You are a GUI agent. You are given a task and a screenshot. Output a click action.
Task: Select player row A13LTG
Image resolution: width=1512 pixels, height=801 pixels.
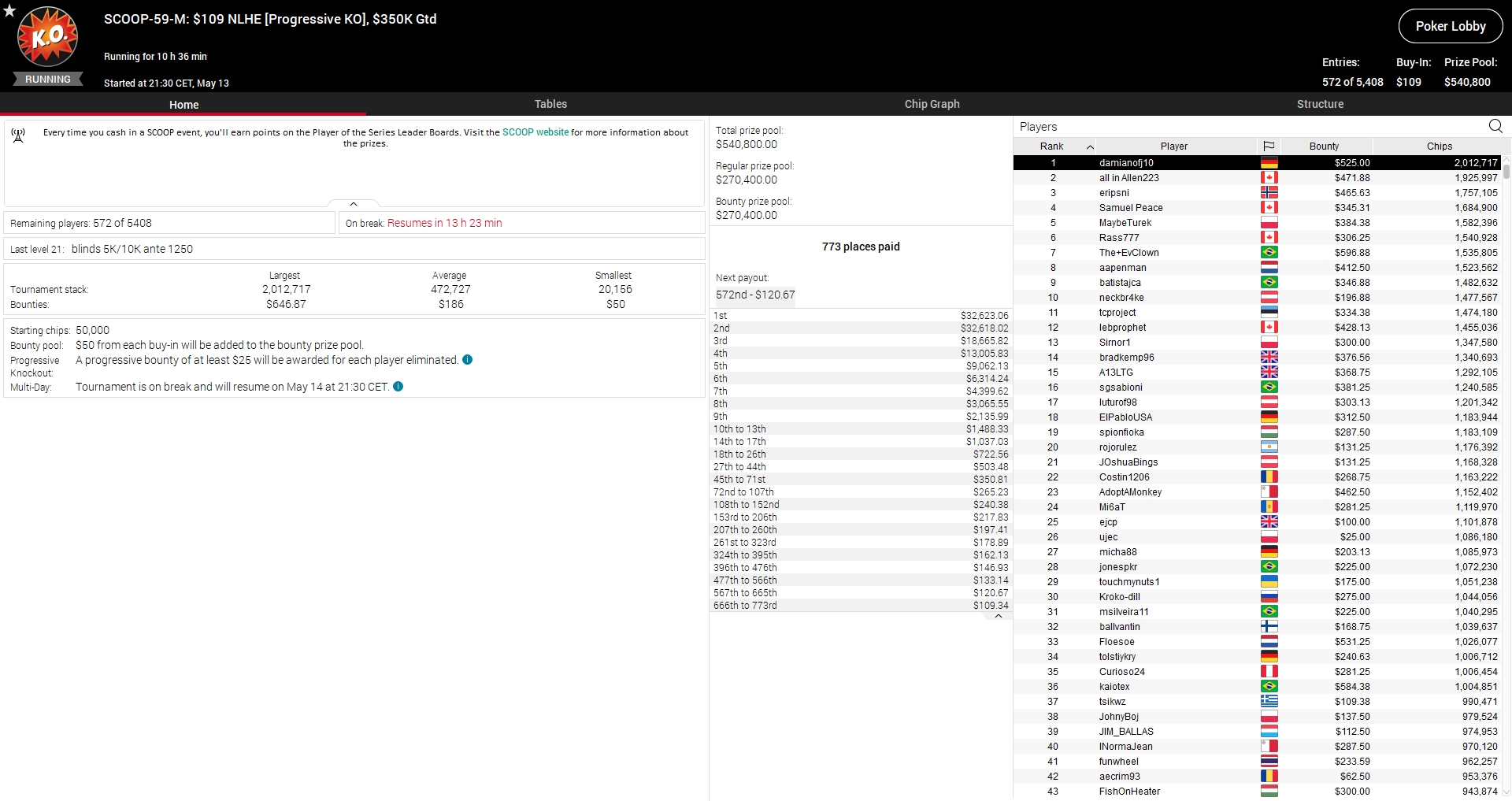tap(1258, 373)
